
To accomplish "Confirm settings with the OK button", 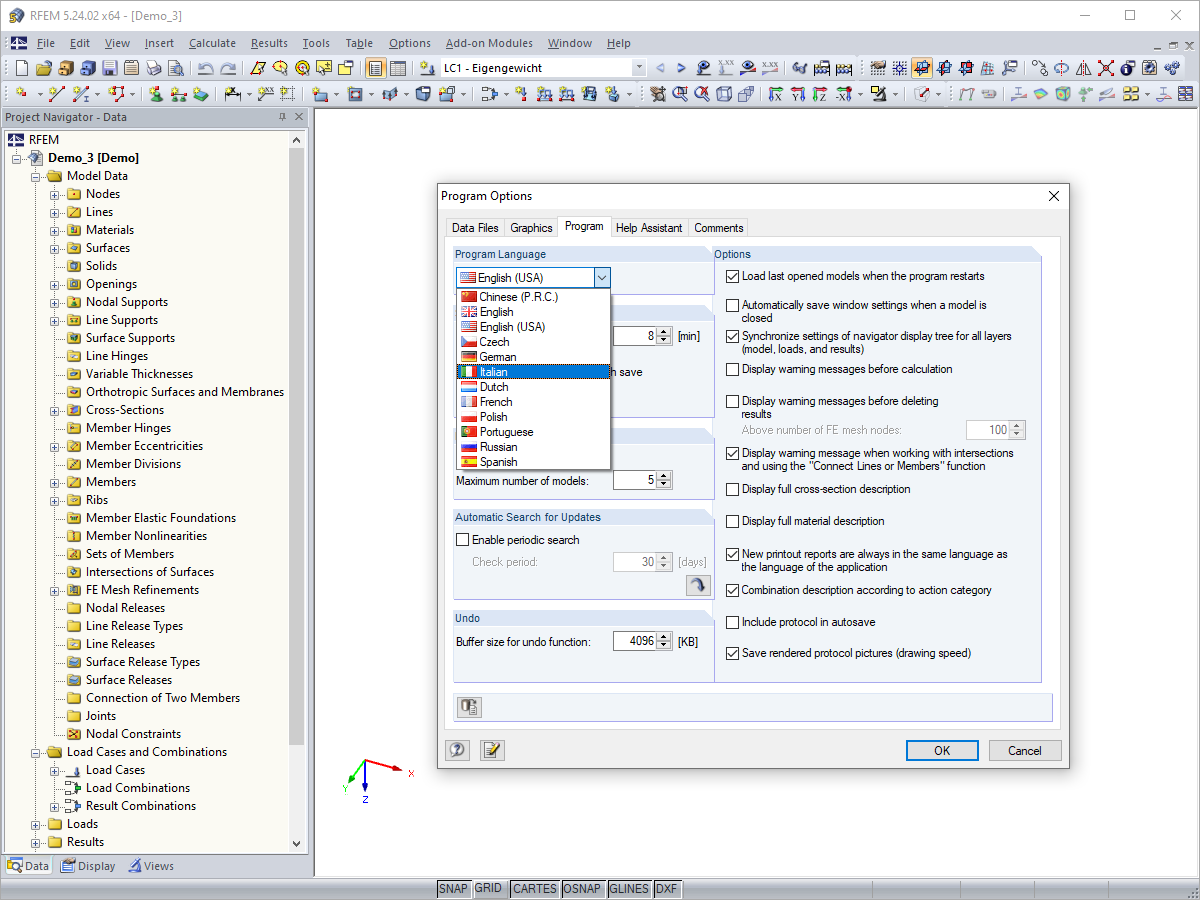I will (x=941, y=750).
